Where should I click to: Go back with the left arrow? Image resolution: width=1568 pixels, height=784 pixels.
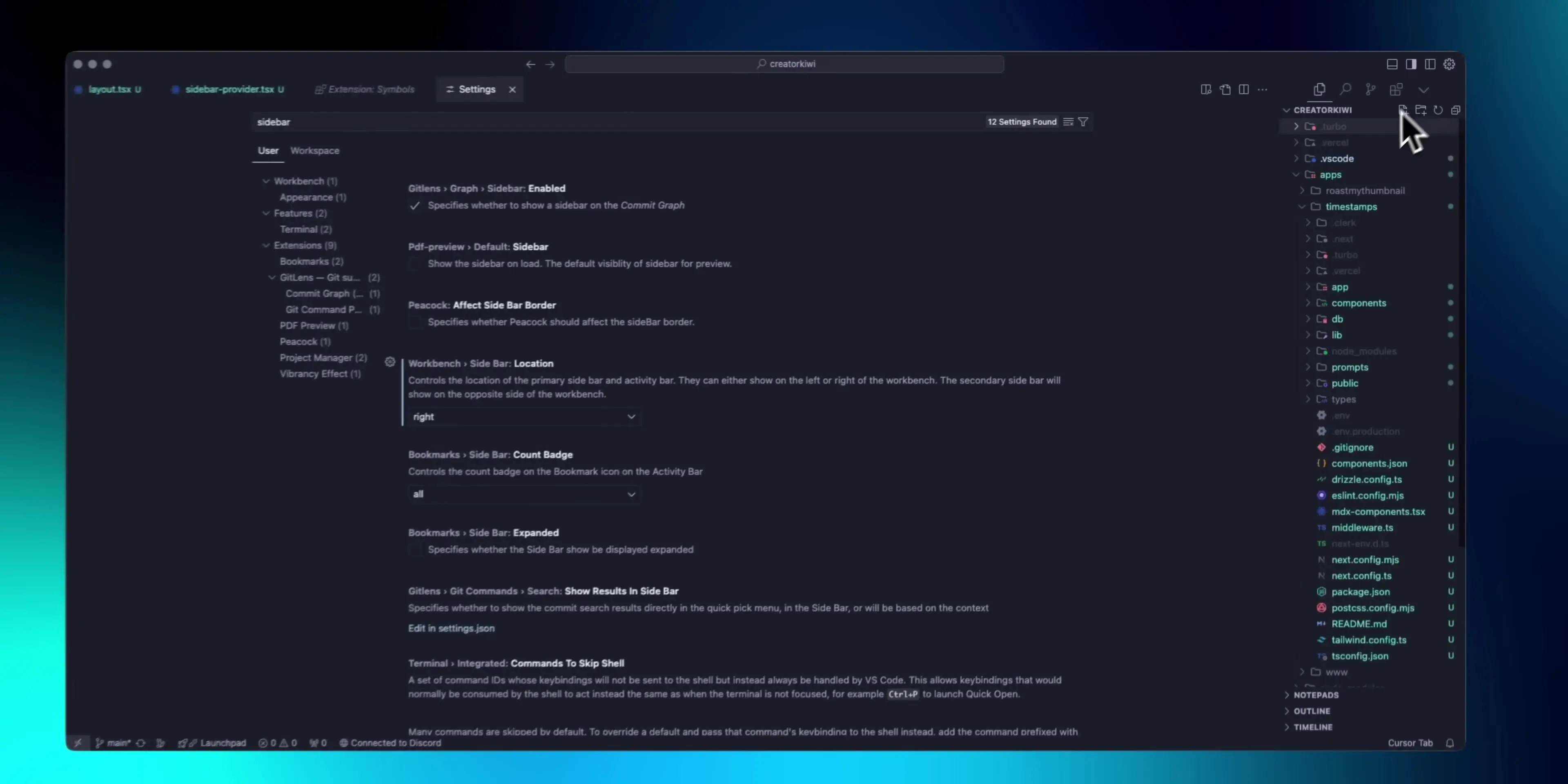(x=531, y=64)
